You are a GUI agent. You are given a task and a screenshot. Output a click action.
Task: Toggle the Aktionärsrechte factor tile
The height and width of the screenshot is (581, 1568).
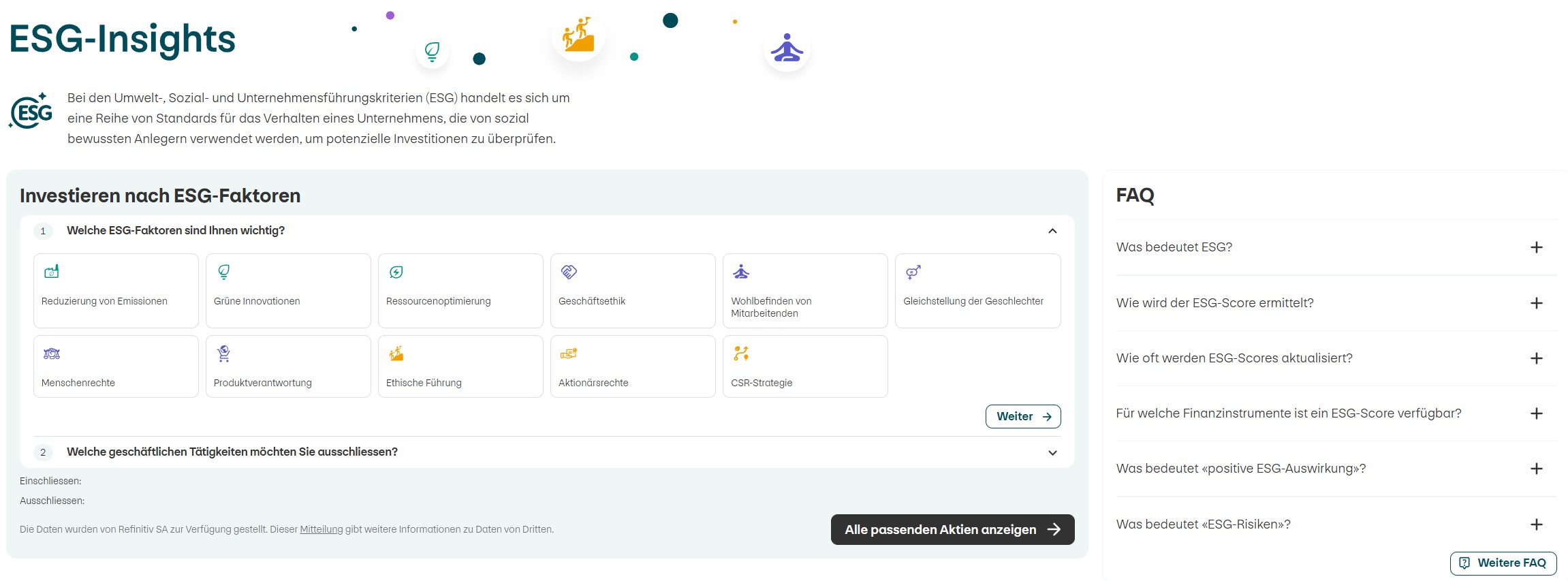[632, 366]
